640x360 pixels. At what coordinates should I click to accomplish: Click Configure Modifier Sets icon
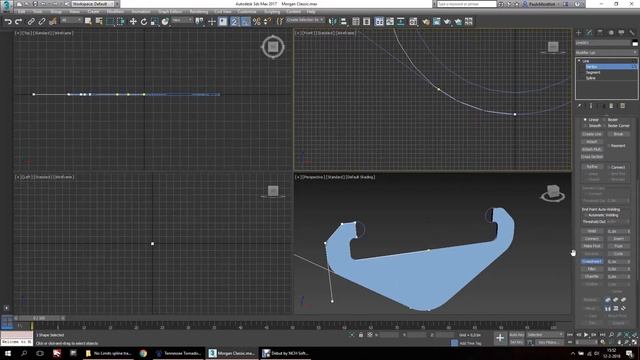tap(622, 106)
